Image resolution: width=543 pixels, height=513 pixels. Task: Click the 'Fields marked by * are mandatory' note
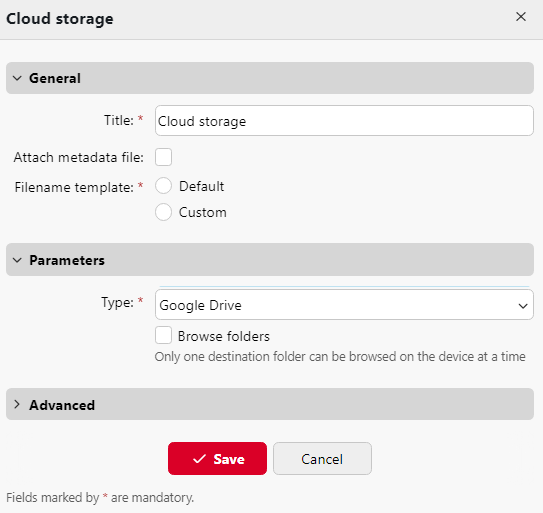pos(100,498)
